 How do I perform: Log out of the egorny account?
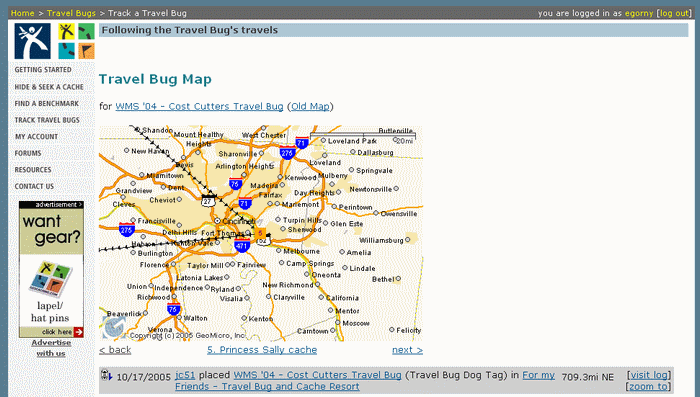(675, 13)
